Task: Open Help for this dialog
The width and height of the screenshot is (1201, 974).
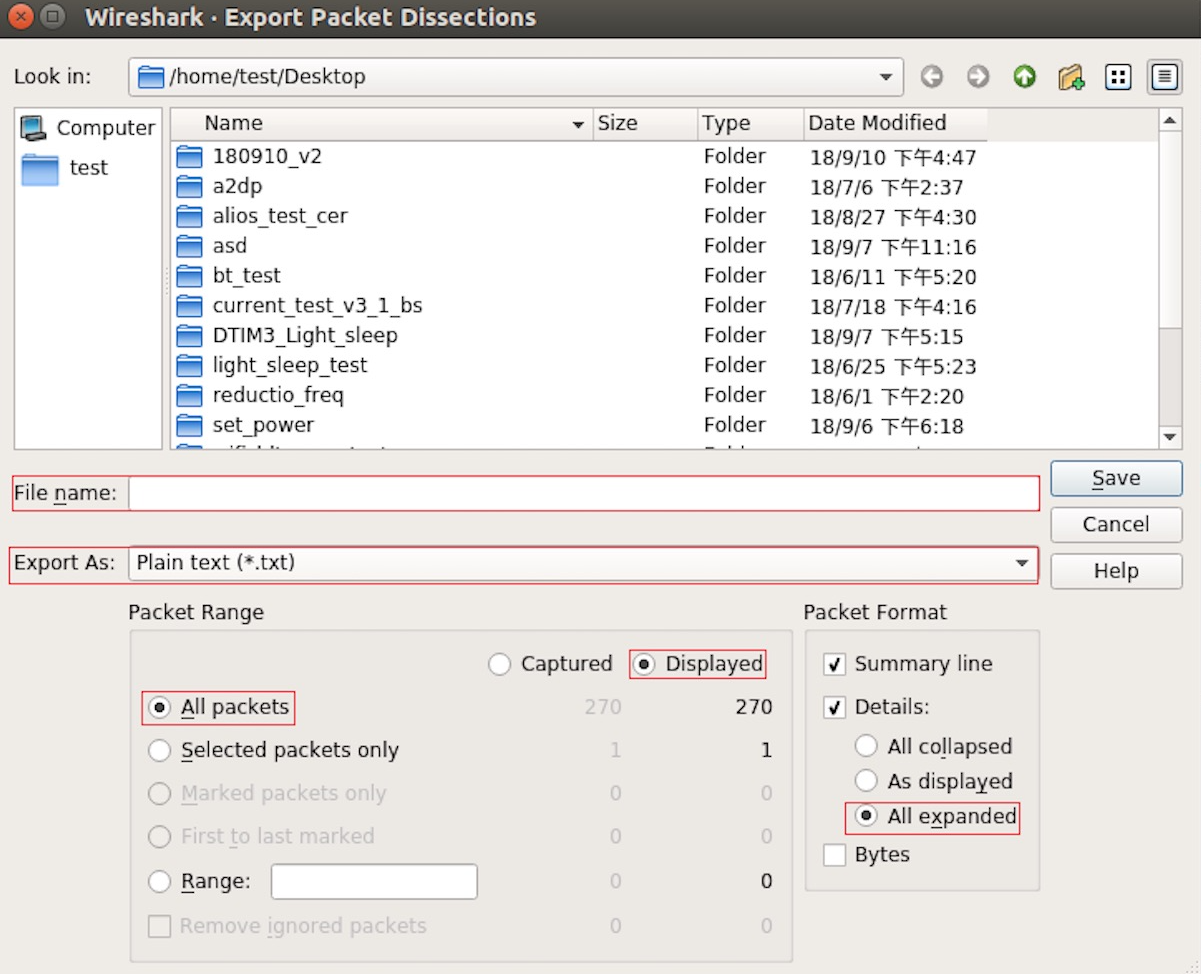Action: [1115, 571]
